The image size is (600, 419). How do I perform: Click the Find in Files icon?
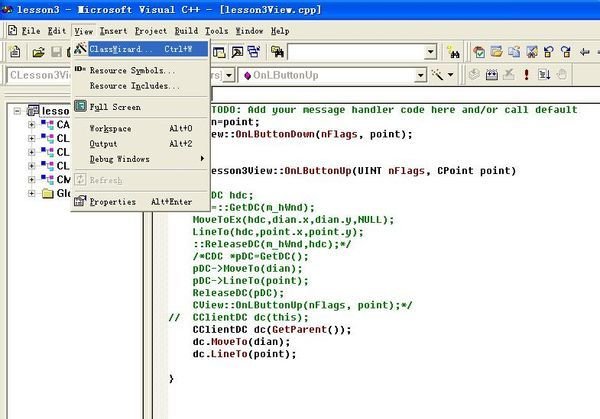[x=277, y=52]
